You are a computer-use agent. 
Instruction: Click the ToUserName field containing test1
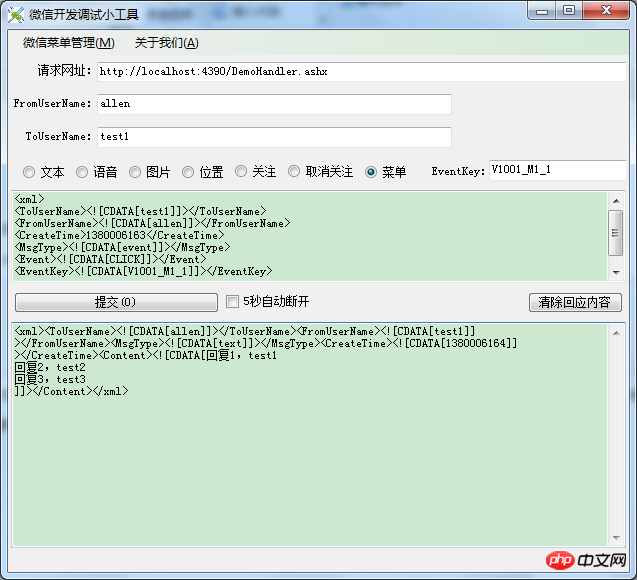point(274,137)
